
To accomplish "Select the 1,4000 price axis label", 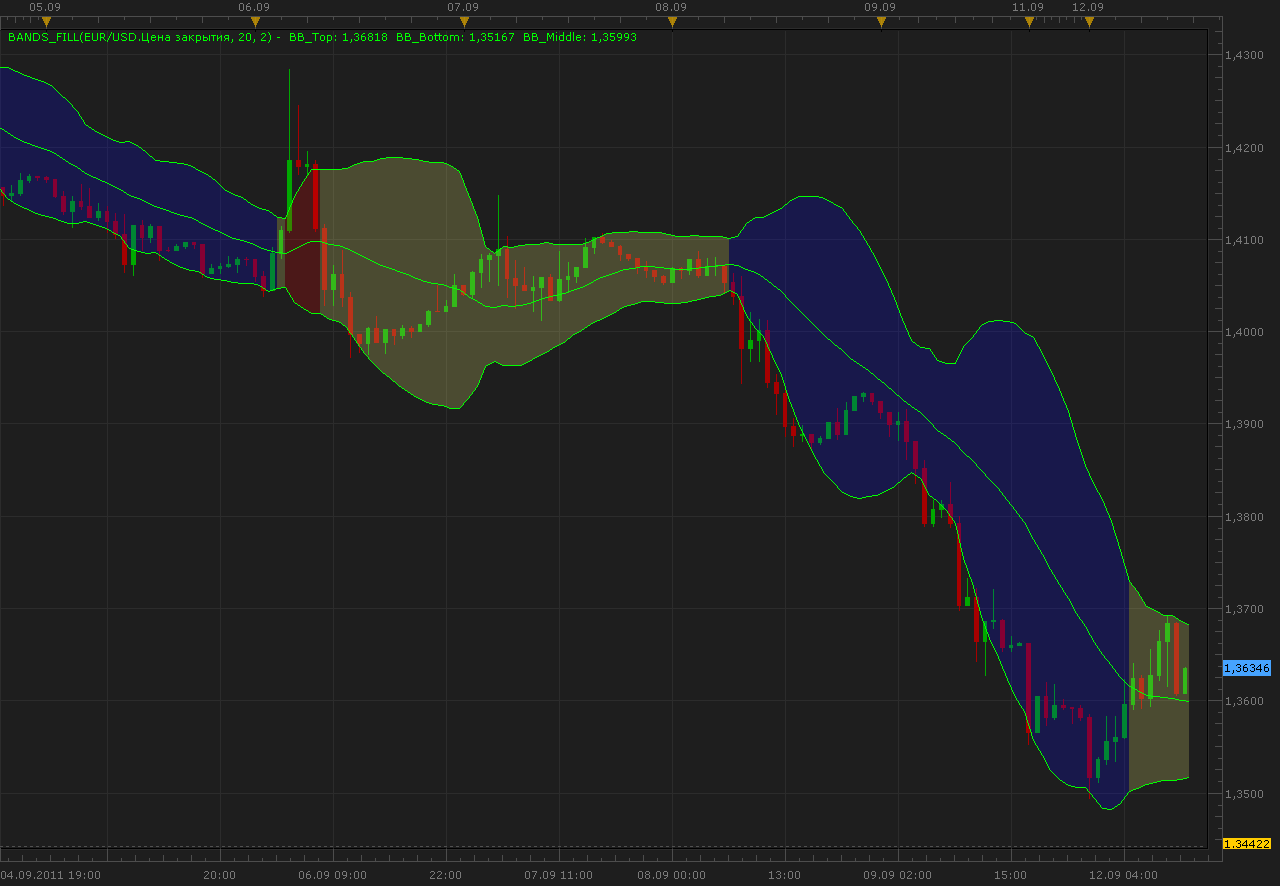I will [x=1245, y=332].
